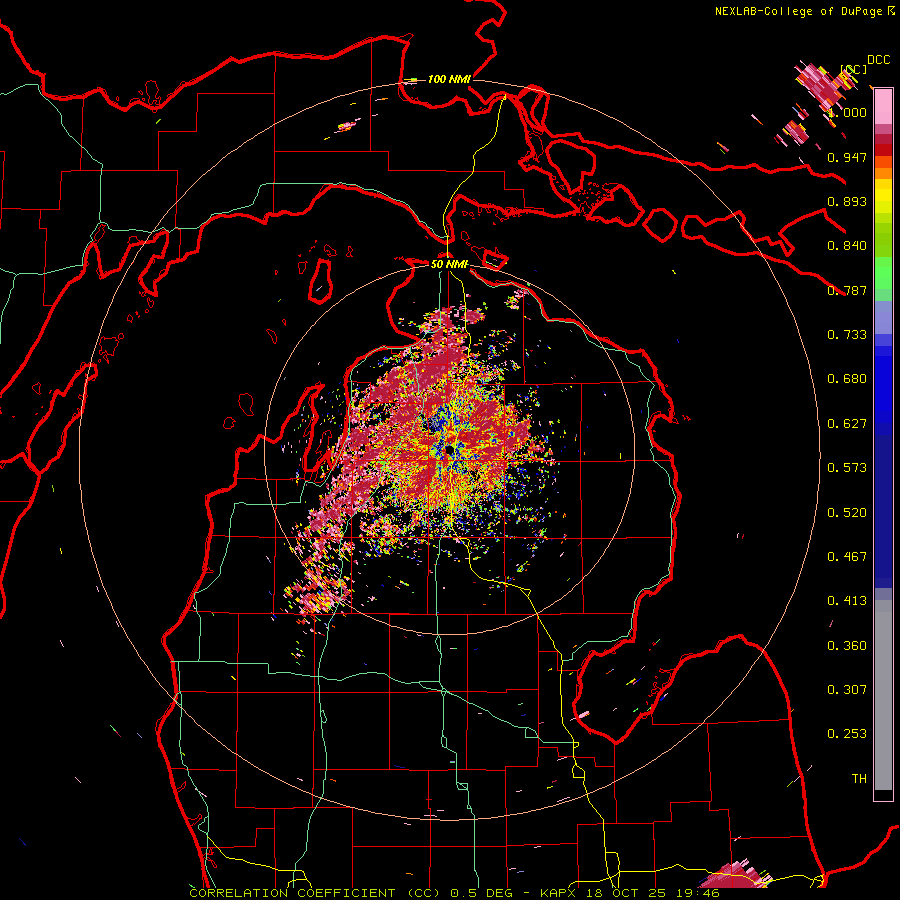Pick the 0.787 scale value
Image resolution: width=900 pixels, height=900 pixels.
[x=847, y=290]
